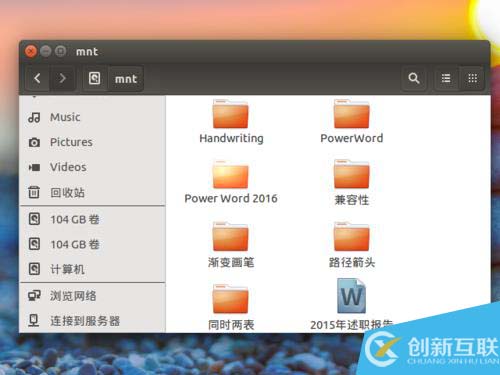
Task: Open 计算机 in the sidebar
Action: pos(67,269)
